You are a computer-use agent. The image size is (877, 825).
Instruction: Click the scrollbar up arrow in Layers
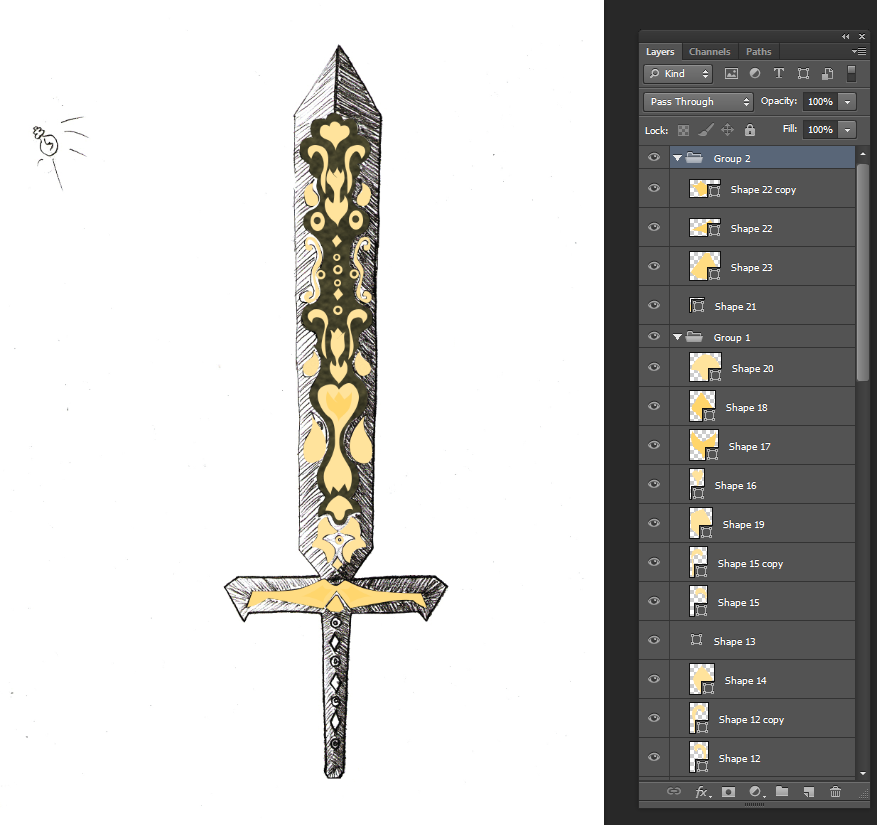tap(862, 153)
